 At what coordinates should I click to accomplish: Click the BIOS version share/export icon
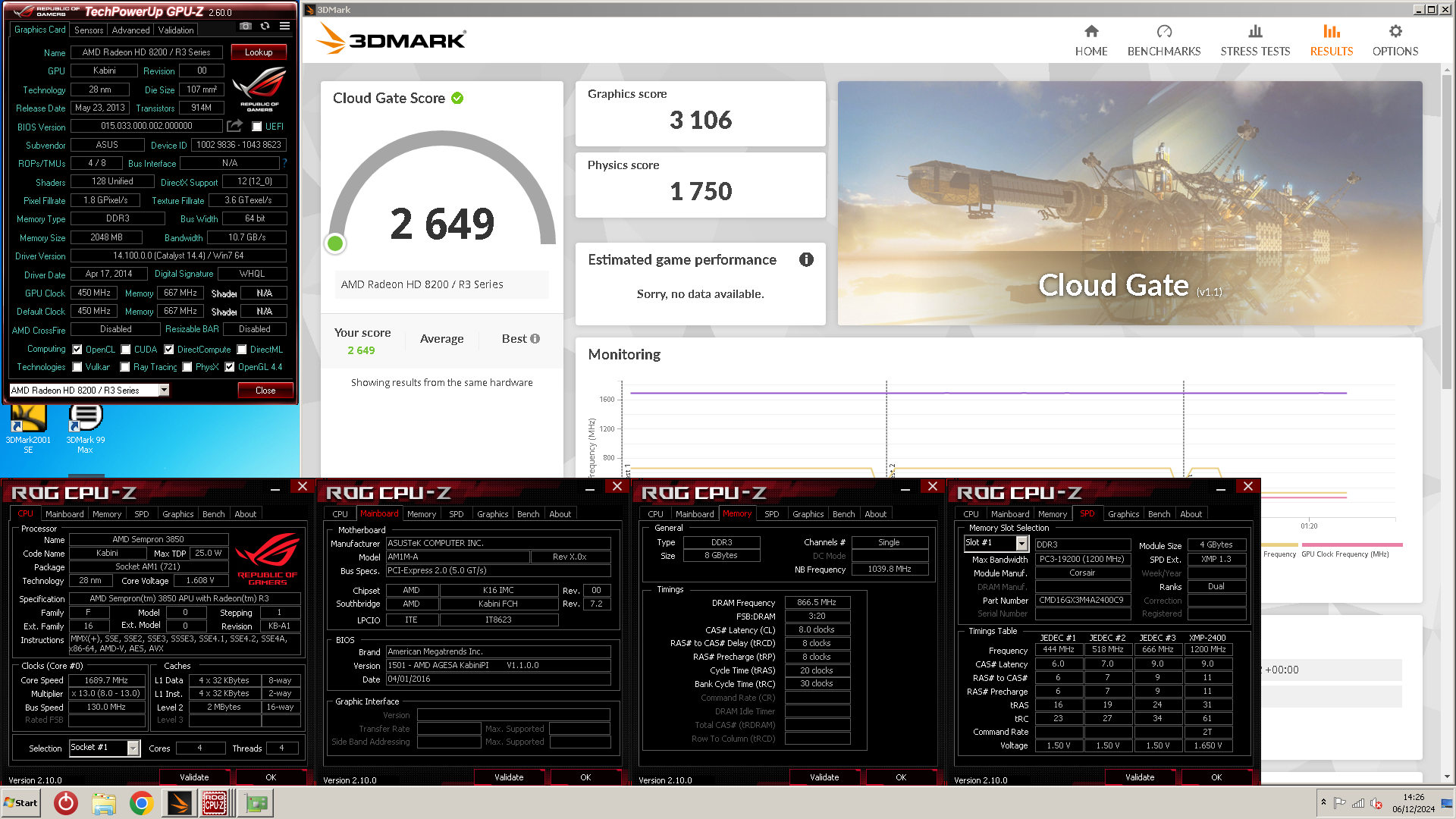pos(235,126)
